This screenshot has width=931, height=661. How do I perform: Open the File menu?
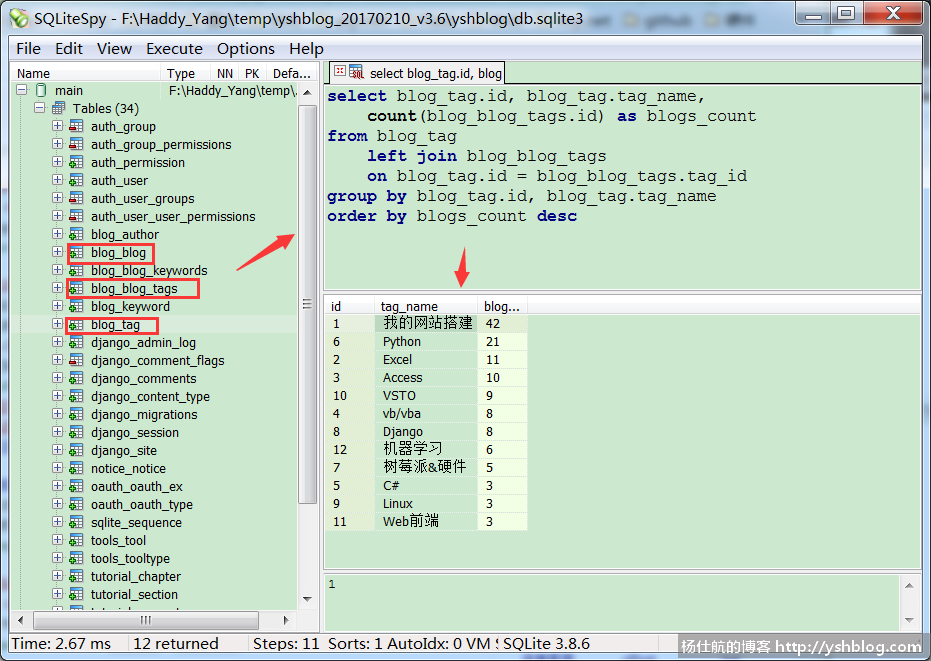tap(28, 49)
